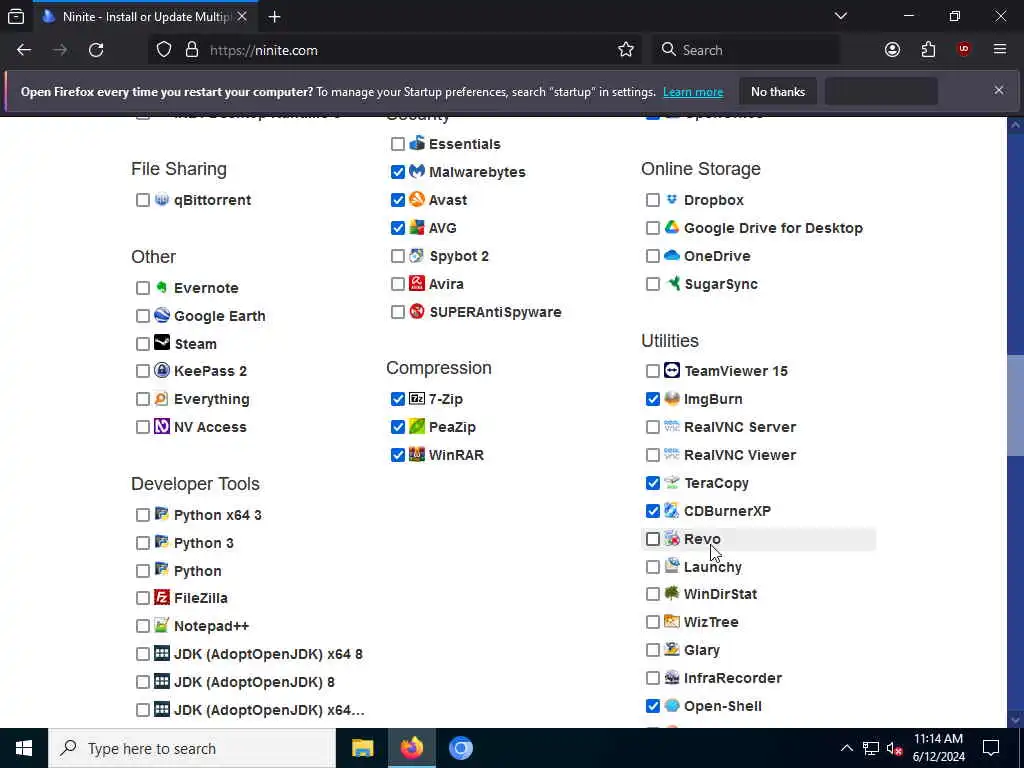Click the AVG colored icon

coord(417,227)
